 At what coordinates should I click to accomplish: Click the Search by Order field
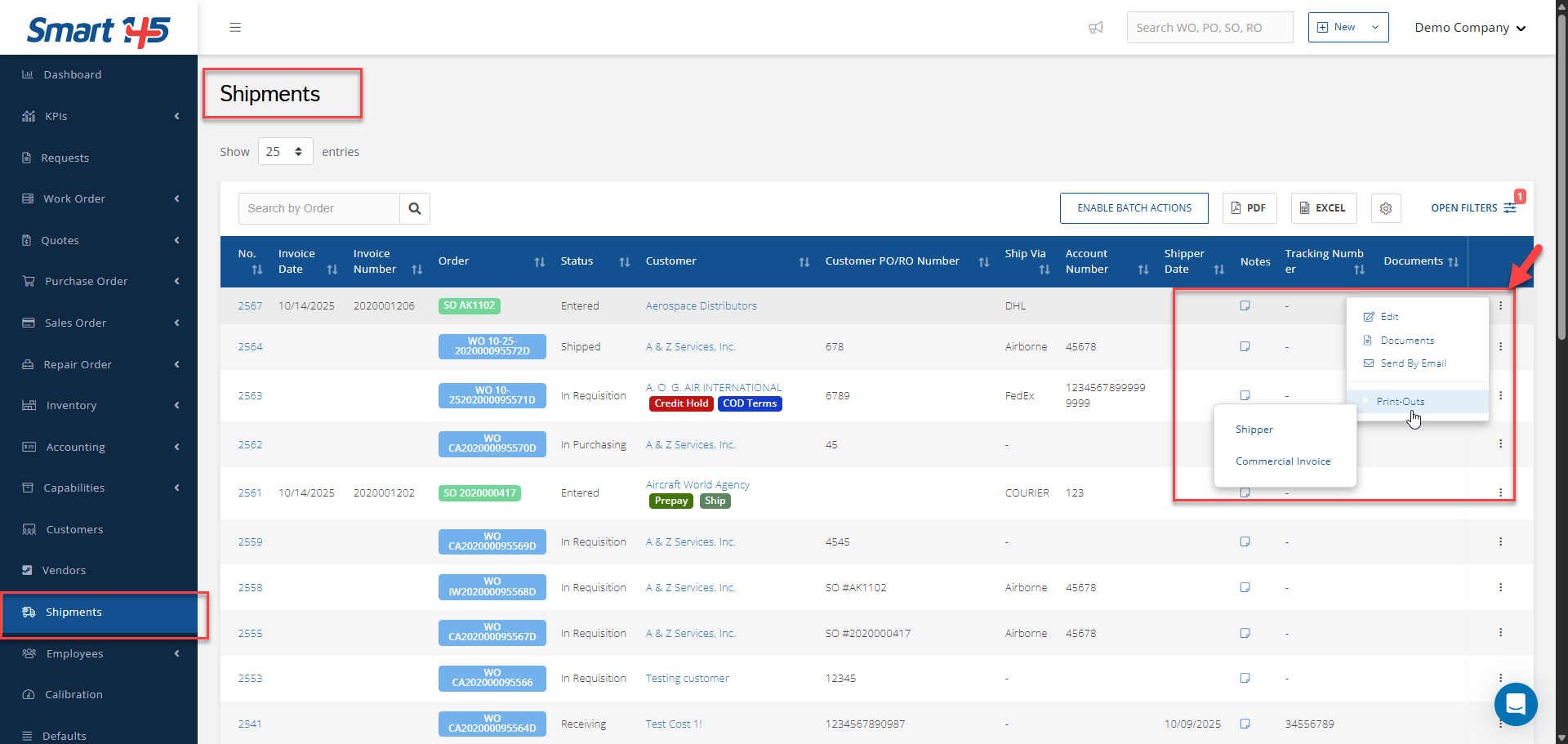(x=319, y=208)
